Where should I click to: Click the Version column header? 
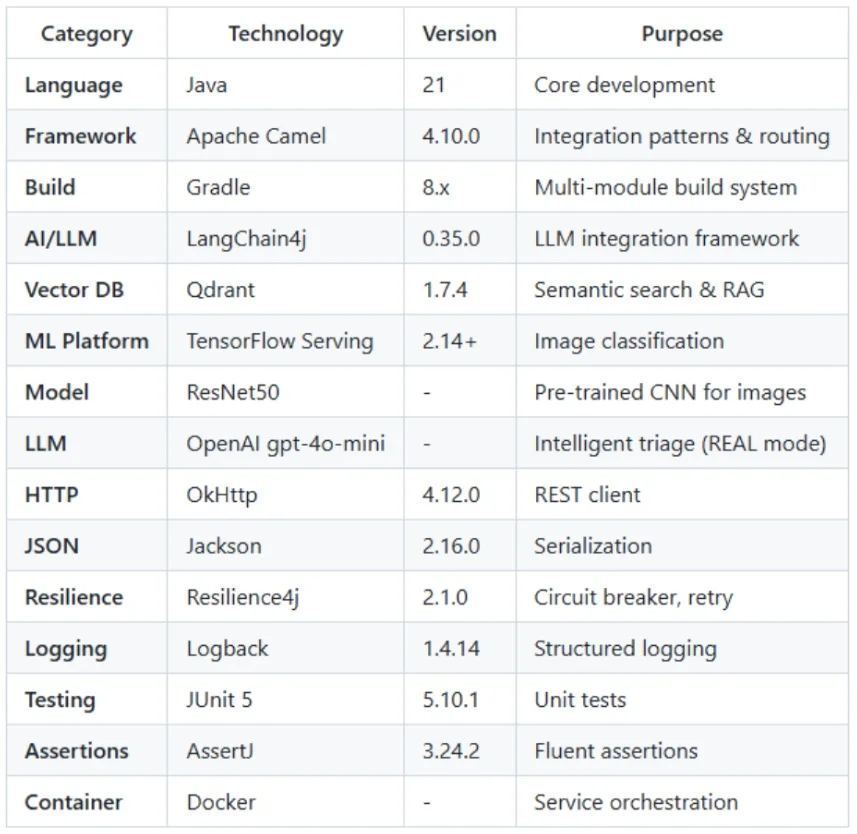pos(459,34)
